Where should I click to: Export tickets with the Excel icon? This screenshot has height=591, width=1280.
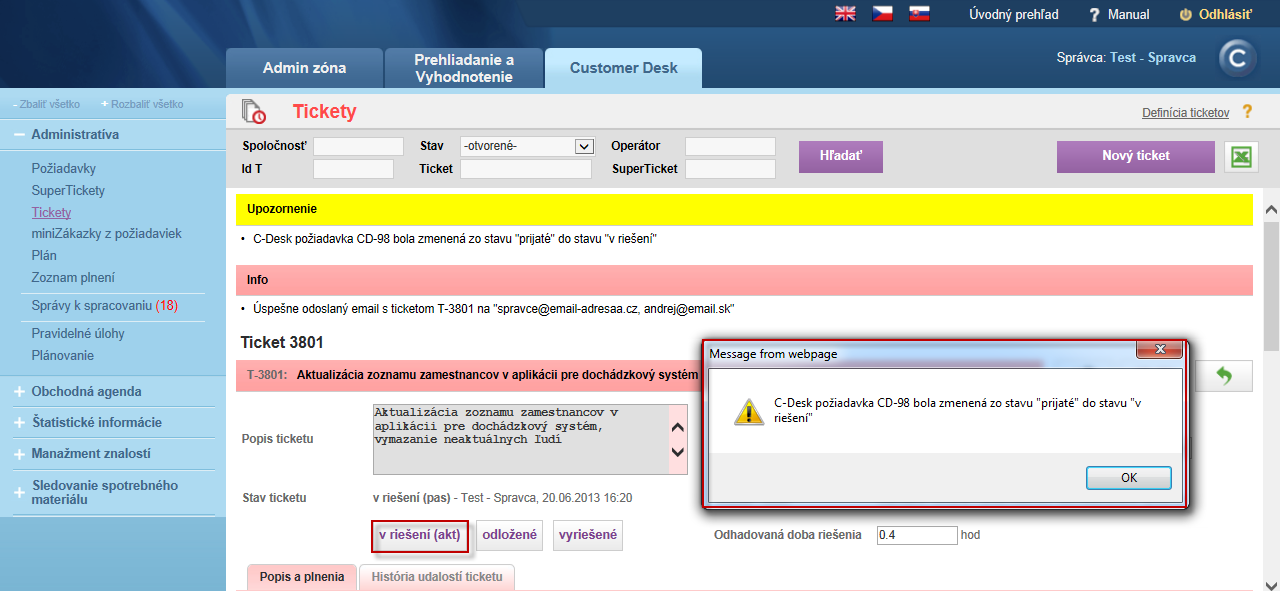1242,157
